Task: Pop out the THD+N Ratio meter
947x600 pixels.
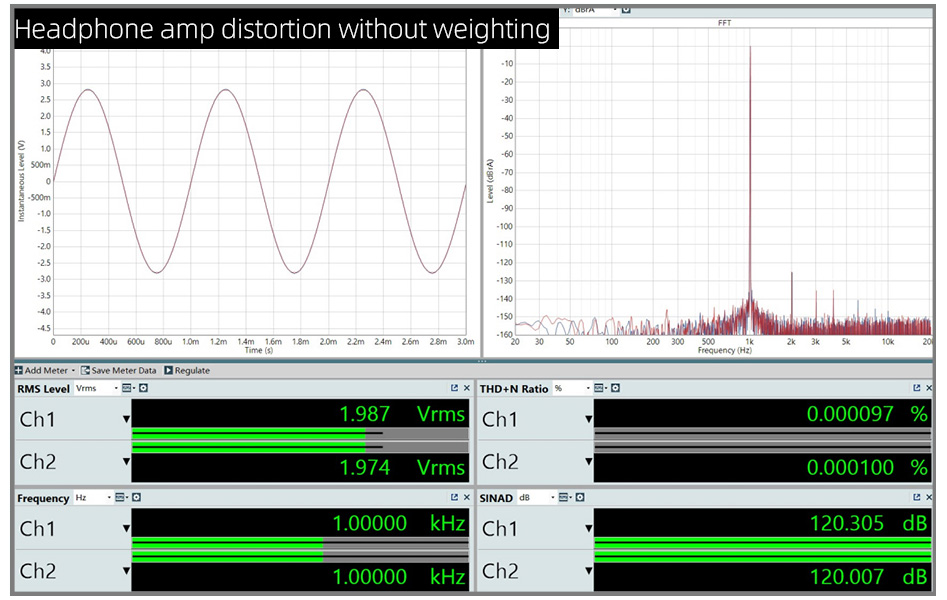Action: [917, 388]
